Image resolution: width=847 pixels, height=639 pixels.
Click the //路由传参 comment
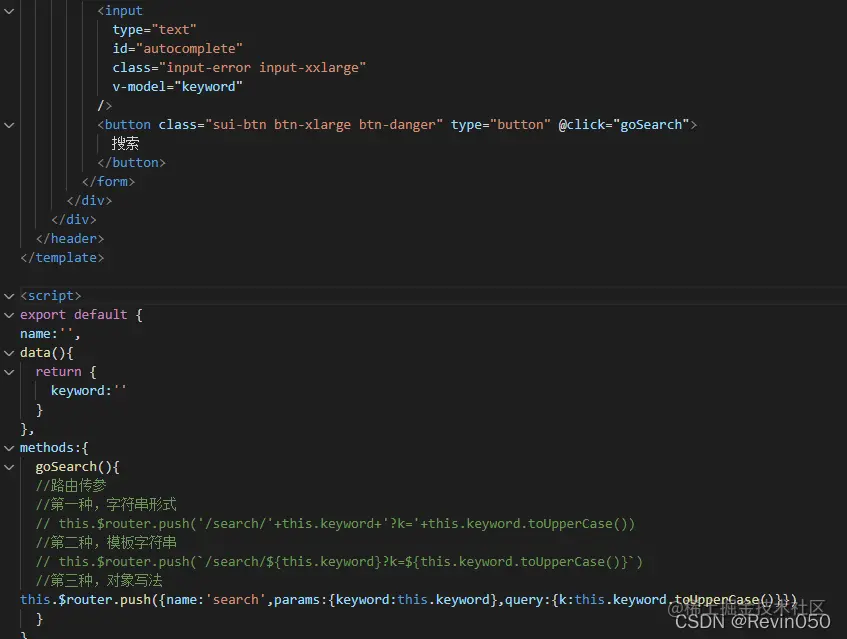[x=71, y=486]
